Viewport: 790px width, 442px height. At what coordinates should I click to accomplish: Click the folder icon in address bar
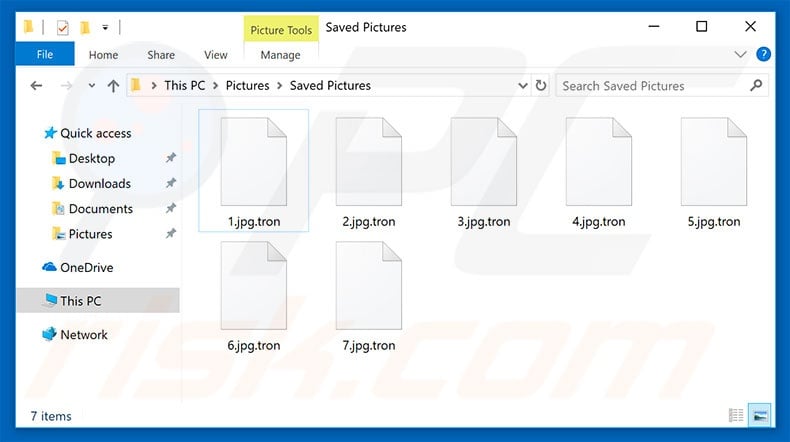pyautogui.click(x=135, y=85)
